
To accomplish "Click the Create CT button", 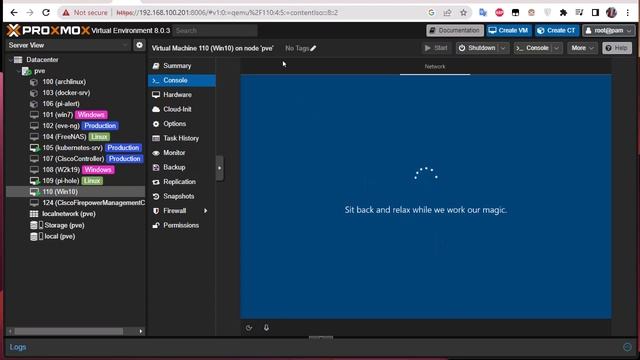I will 557,31.
